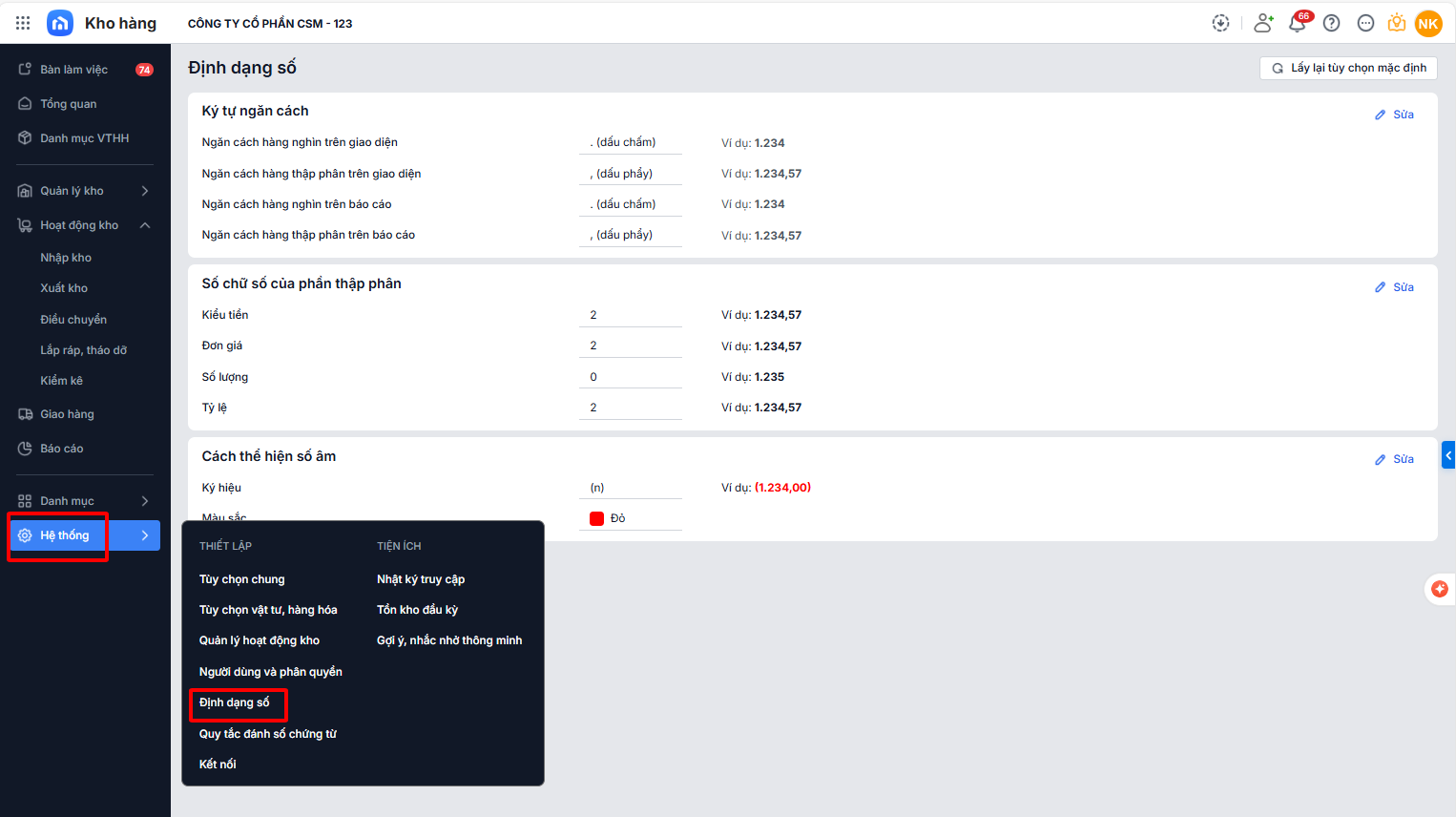This screenshot has height=817, width=1456.
Task: Open the chat message icon
Action: tap(1366, 23)
